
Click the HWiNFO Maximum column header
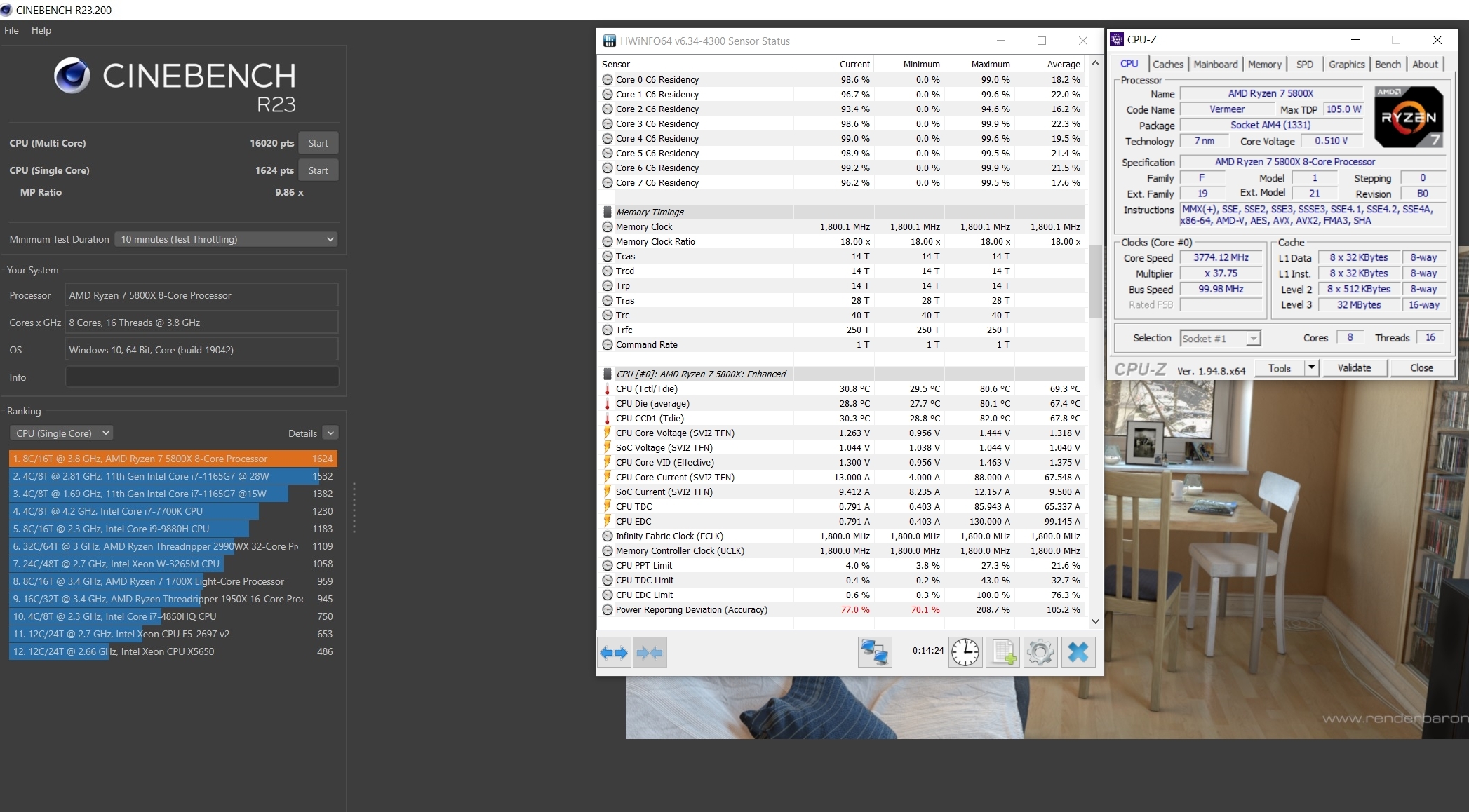click(979, 64)
